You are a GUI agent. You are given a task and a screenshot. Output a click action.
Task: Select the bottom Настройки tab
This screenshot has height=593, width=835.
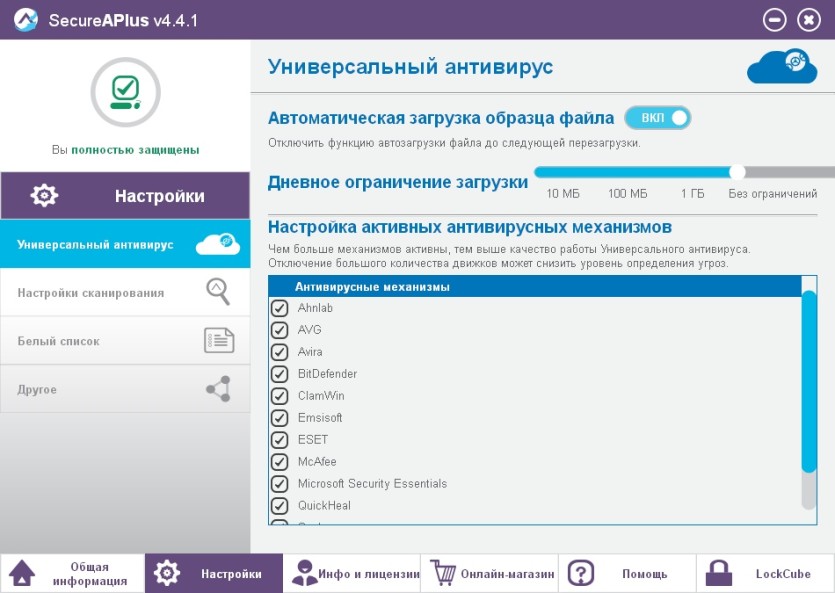(x=214, y=573)
